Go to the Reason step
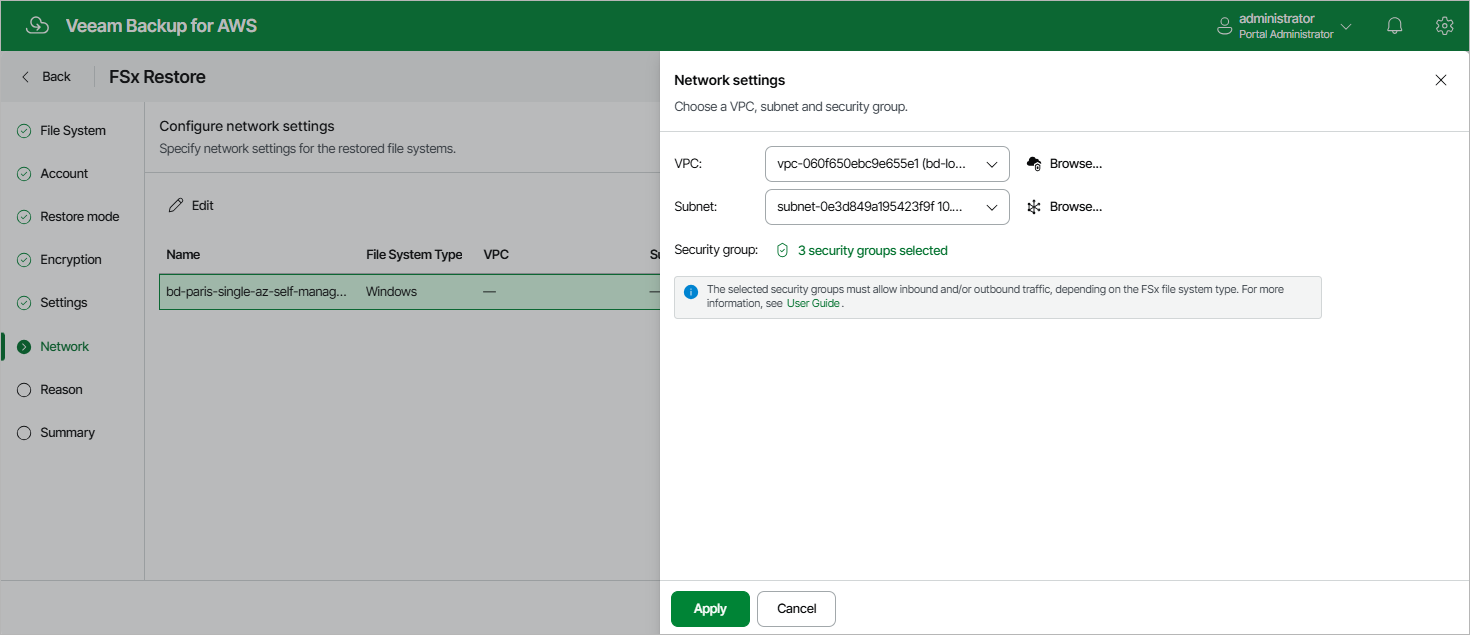1470x635 pixels. coord(61,390)
